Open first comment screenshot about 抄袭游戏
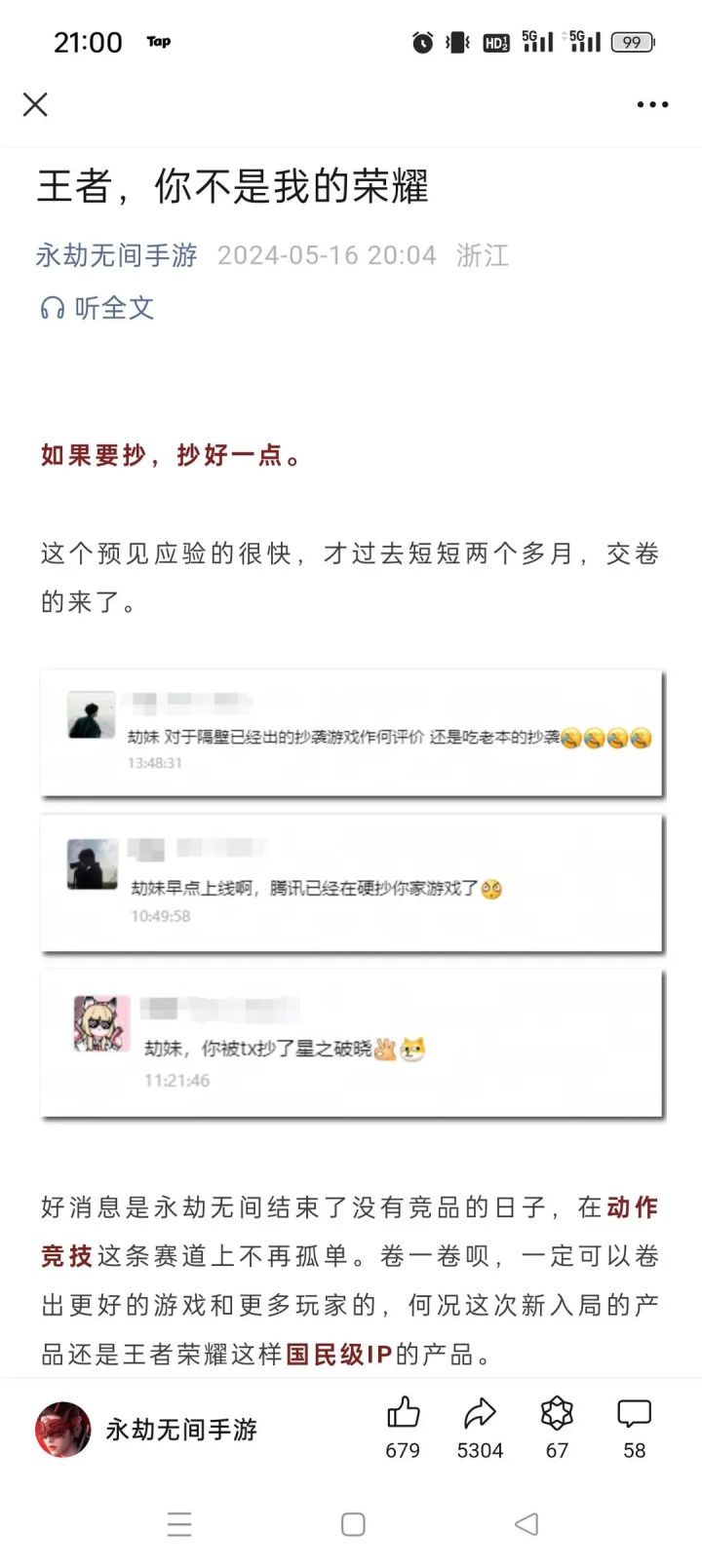Image resolution: width=702 pixels, height=1568 pixels. click(351, 733)
